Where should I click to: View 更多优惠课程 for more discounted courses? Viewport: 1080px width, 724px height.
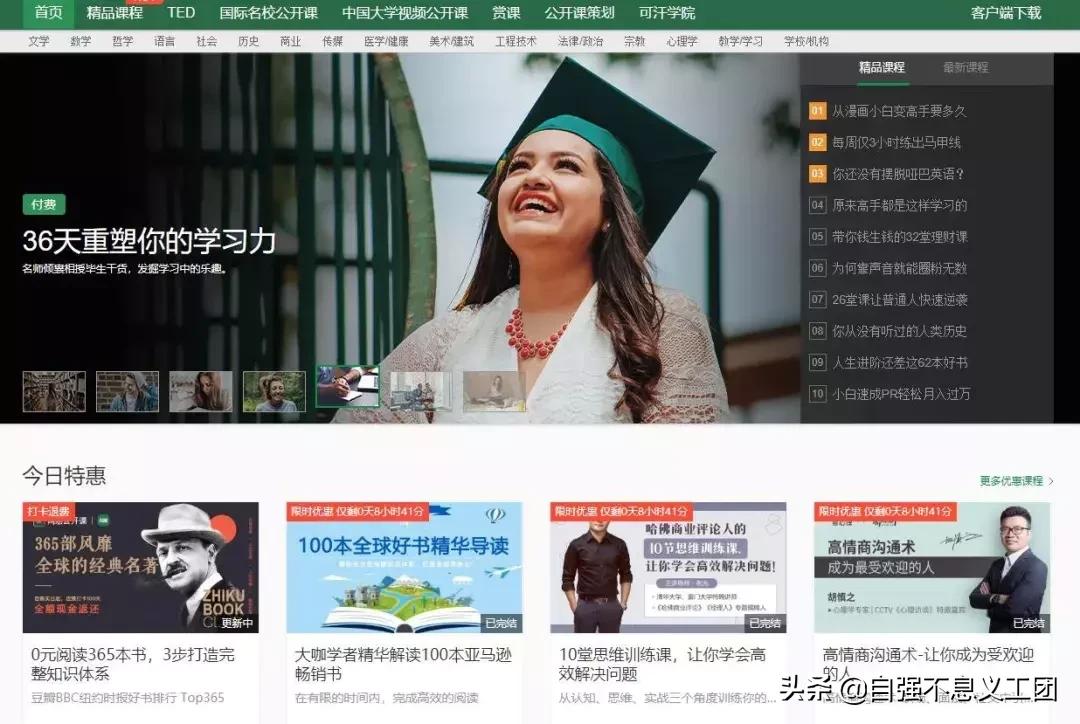[x=1013, y=479]
